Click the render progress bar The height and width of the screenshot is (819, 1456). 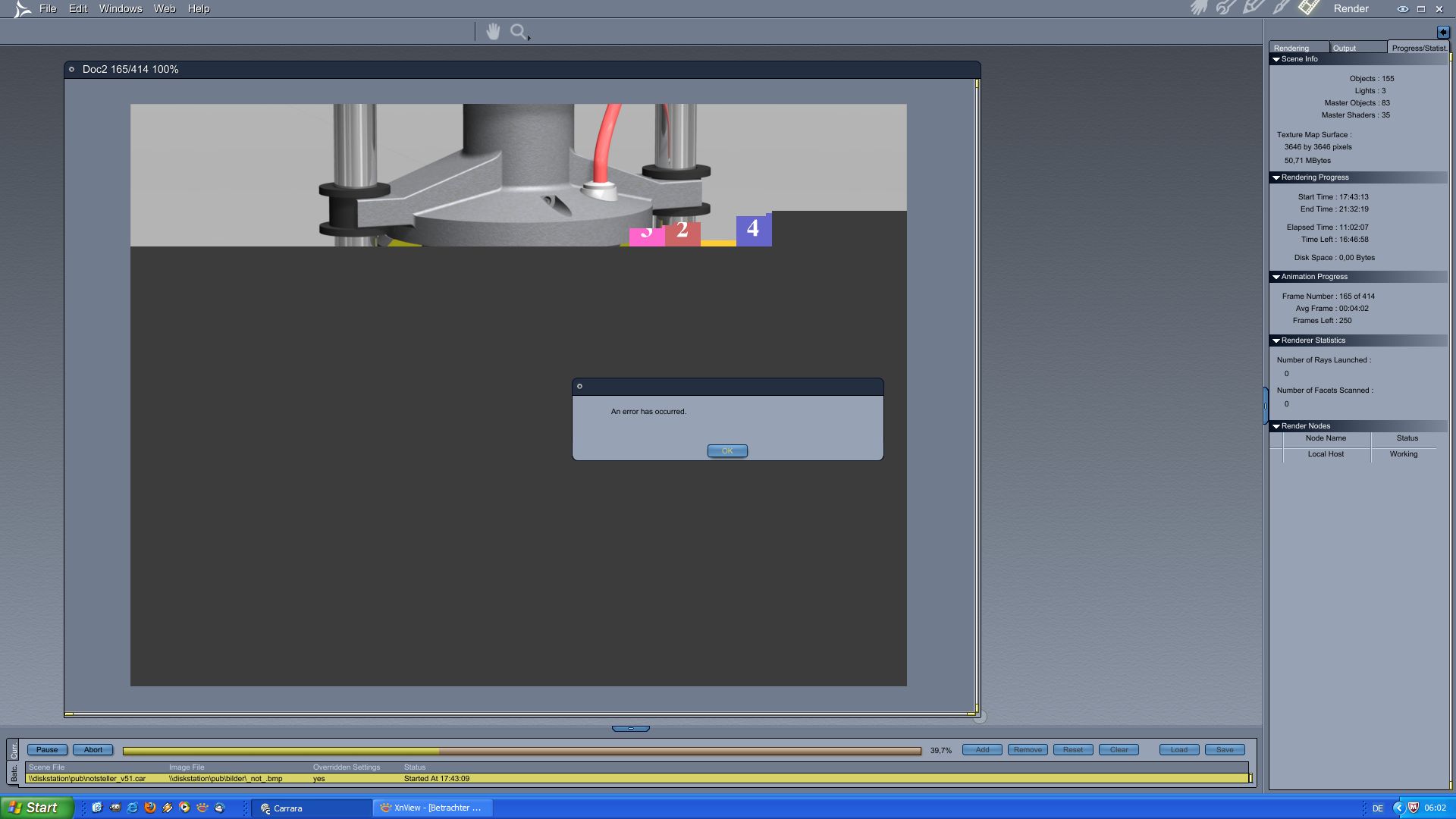pos(522,751)
